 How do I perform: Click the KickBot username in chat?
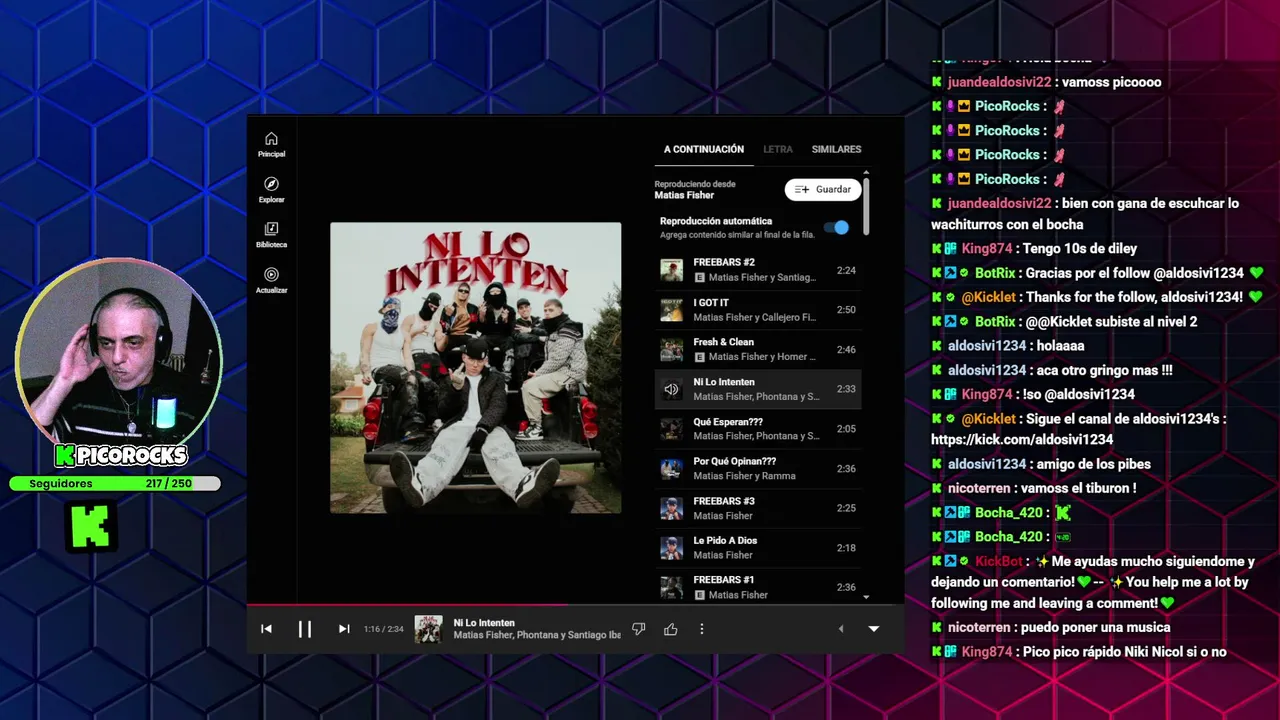pos(998,562)
